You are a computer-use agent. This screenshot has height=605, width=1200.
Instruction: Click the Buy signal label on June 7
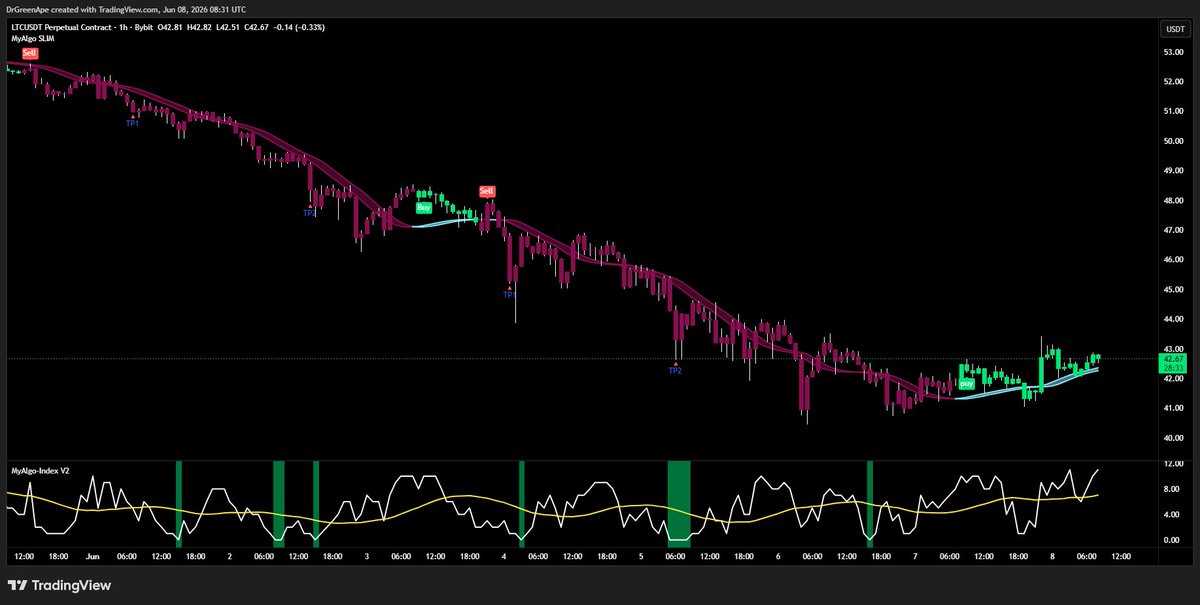[x=966, y=383]
